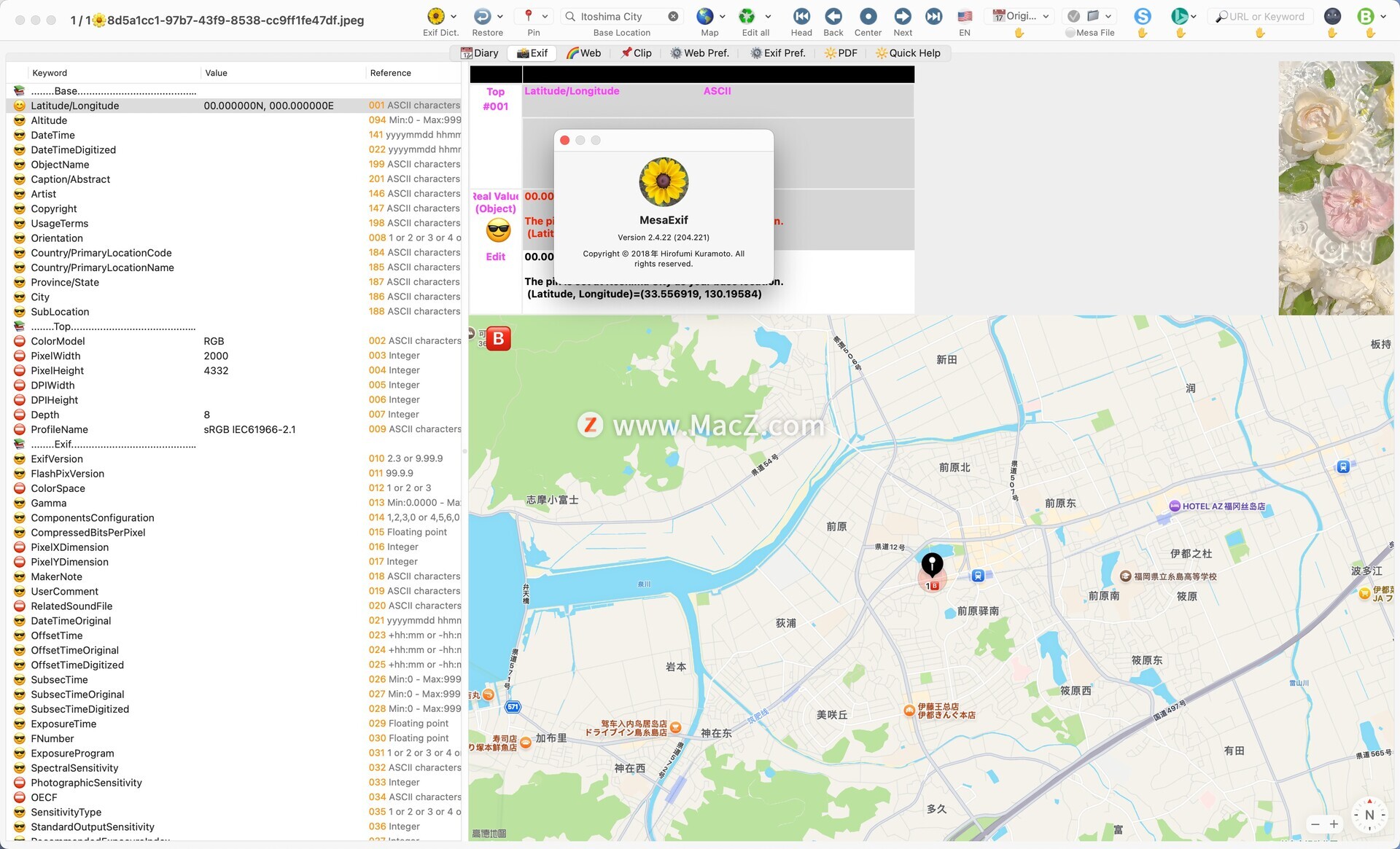Click the map compass N control
1400x849 pixels.
(x=1369, y=815)
